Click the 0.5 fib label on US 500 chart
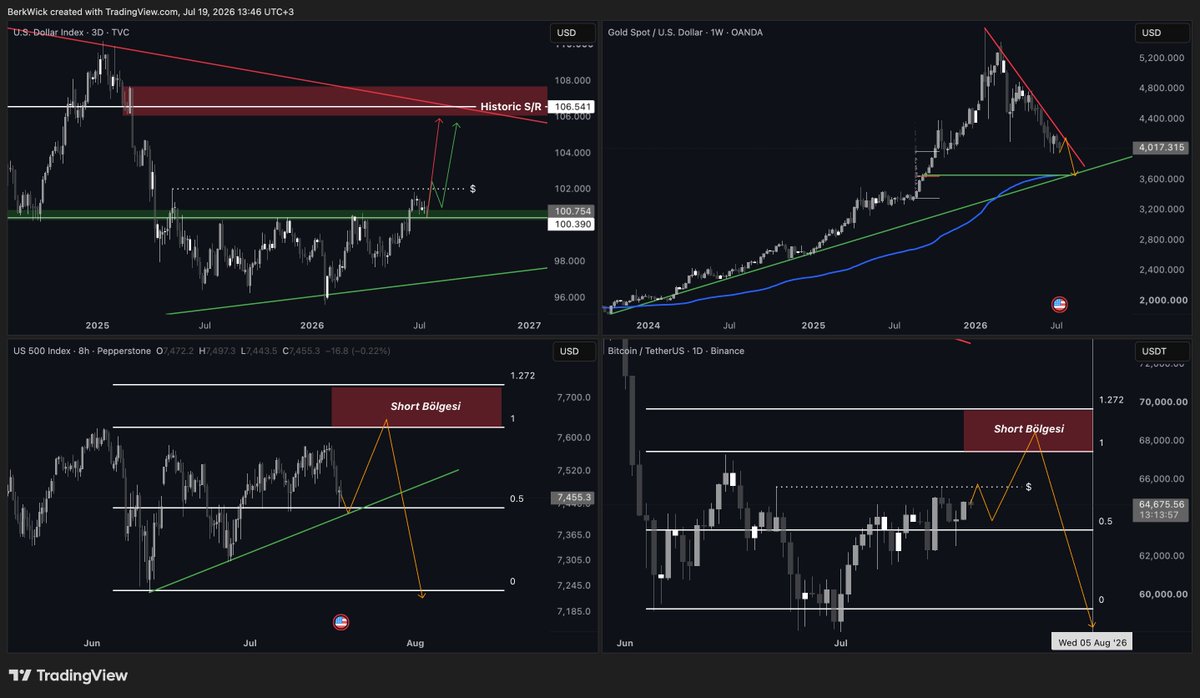Viewport: 1200px width, 698px height. point(517,499)
